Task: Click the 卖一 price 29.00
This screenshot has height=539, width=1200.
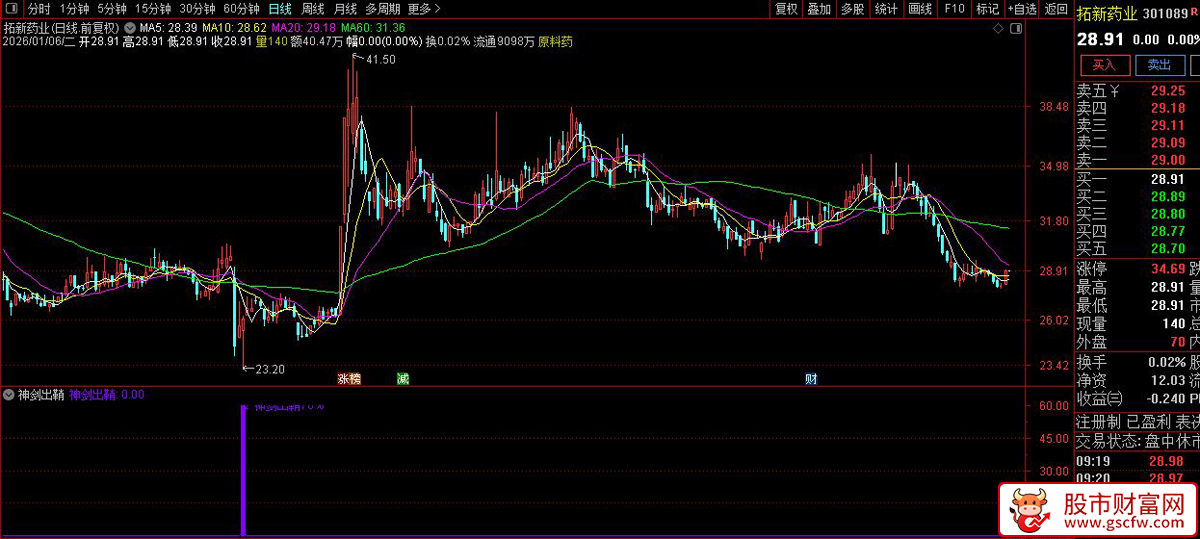Action: (x=1168, y=160)
